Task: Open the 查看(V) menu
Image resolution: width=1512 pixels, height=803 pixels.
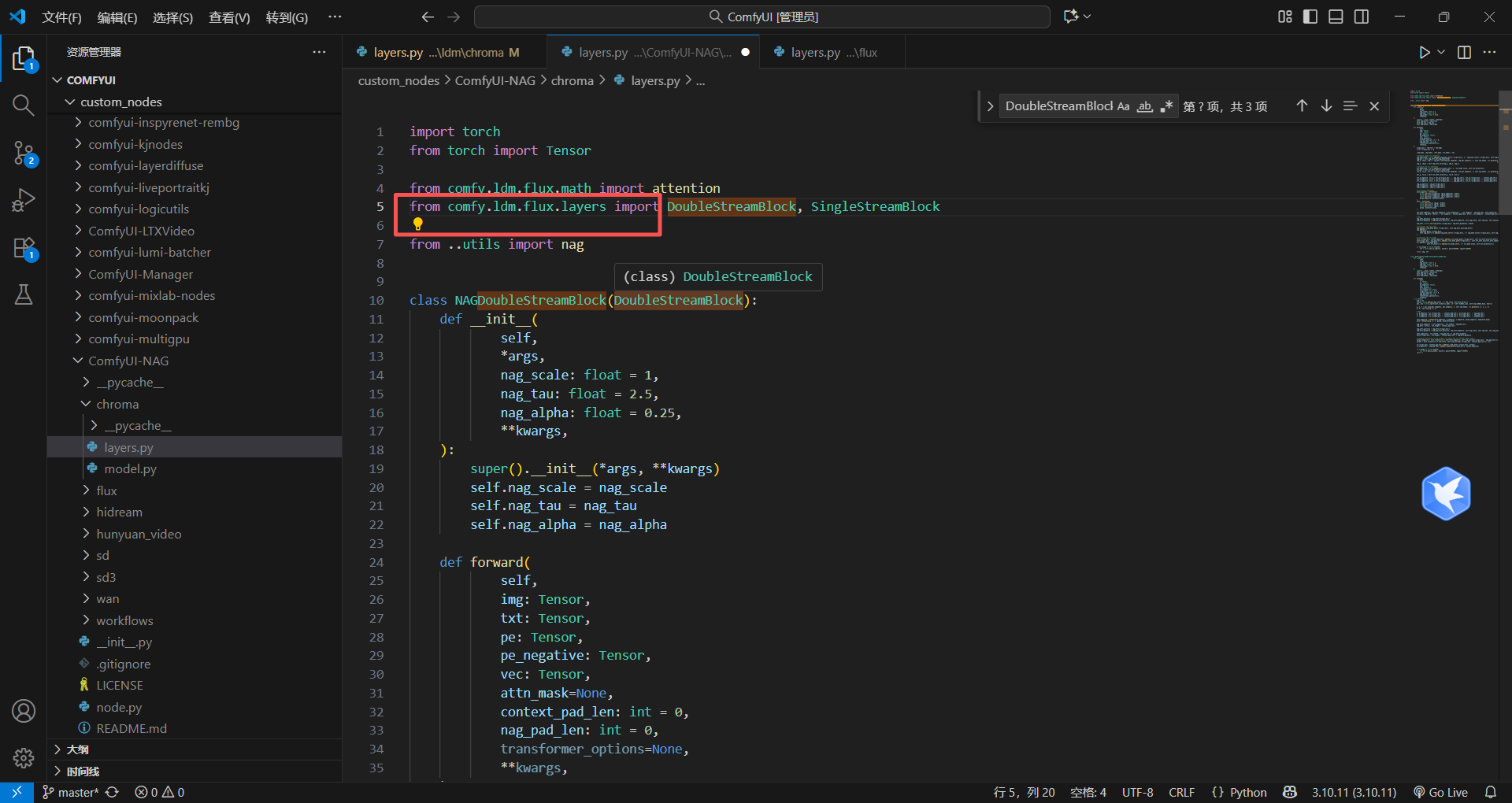Action: tap(229, 17)
